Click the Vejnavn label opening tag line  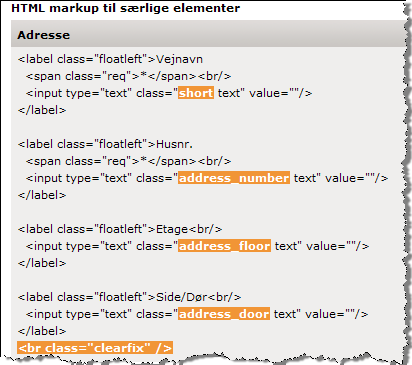click(110, 59)
